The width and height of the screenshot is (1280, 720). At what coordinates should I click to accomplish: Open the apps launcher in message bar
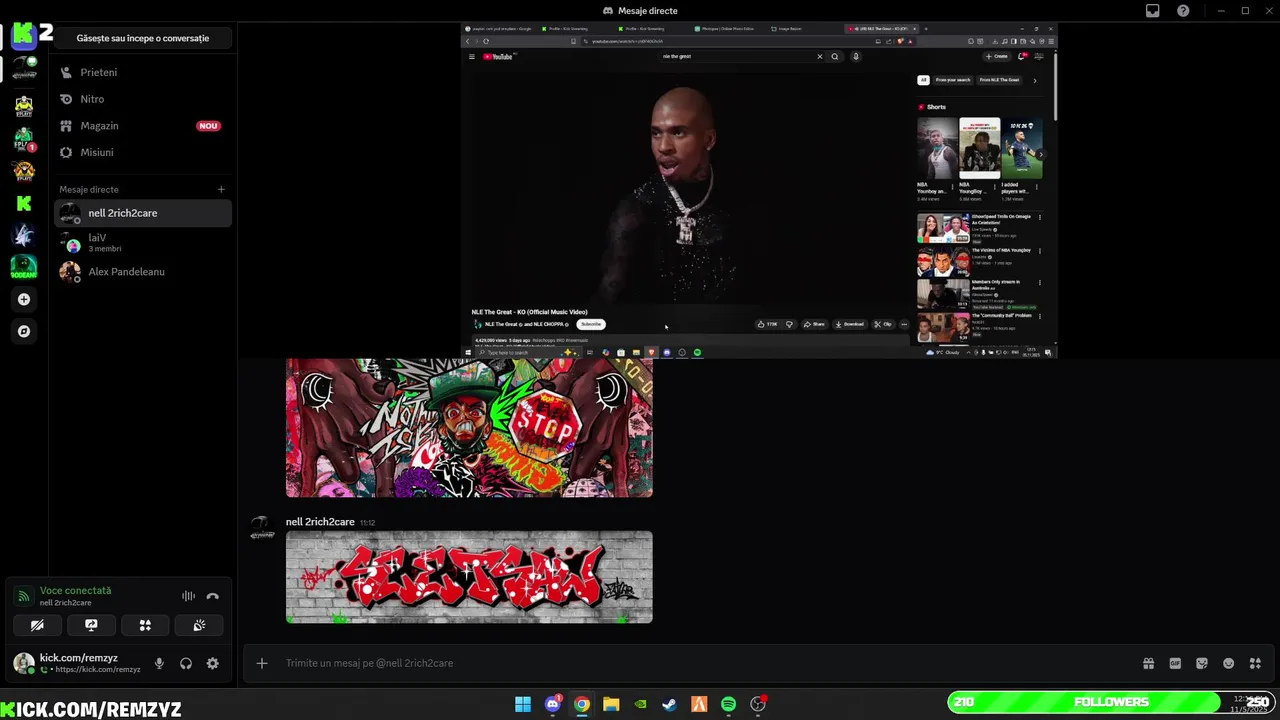(1255, 663)
